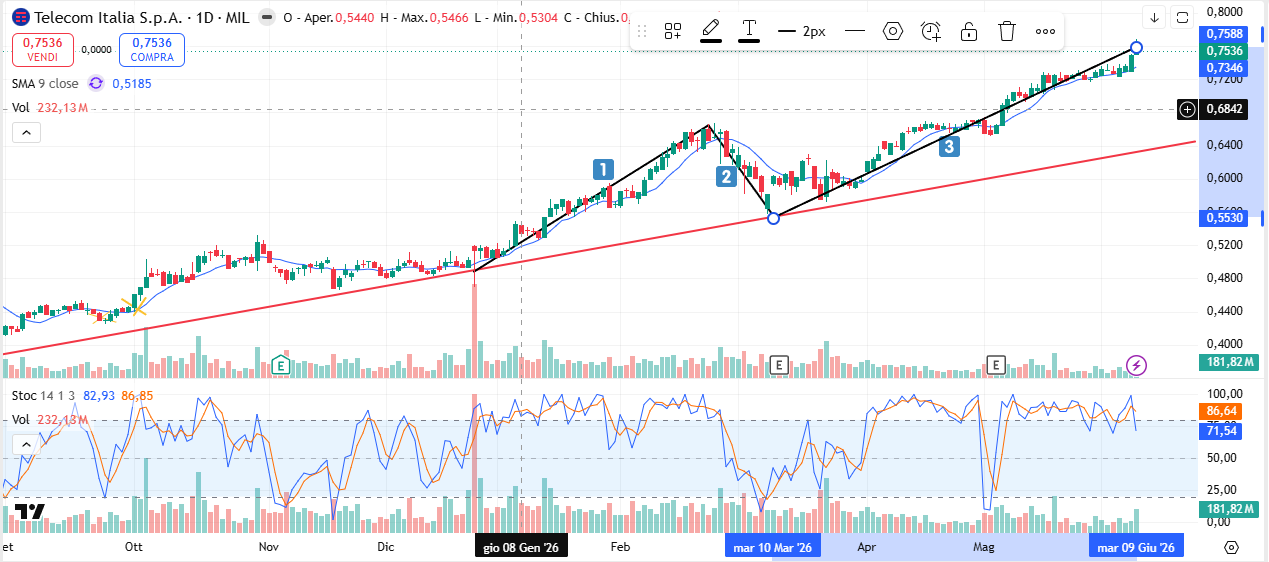Viewport: 1269px width, 562px height.
Task: Click the trendline endpoint circle at top right
Action: [1136, 47]
